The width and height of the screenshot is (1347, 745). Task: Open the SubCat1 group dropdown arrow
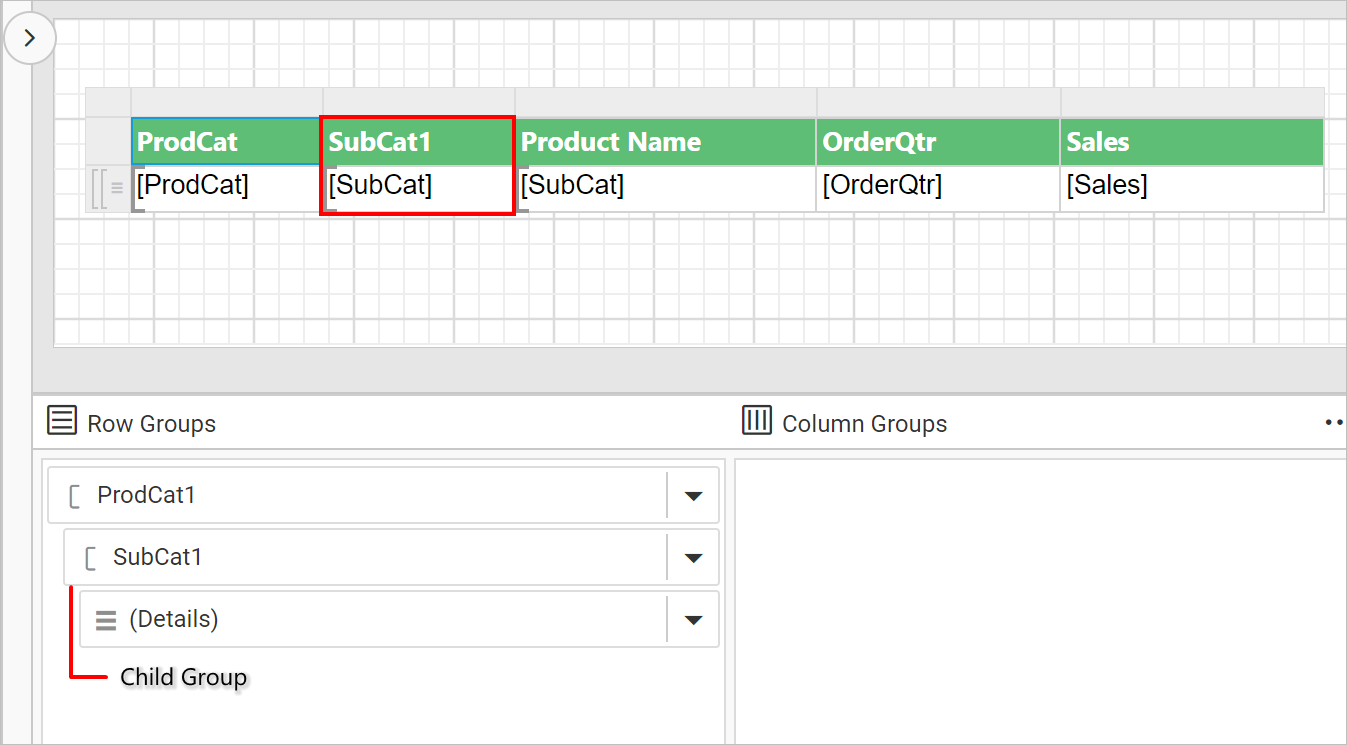694,558
